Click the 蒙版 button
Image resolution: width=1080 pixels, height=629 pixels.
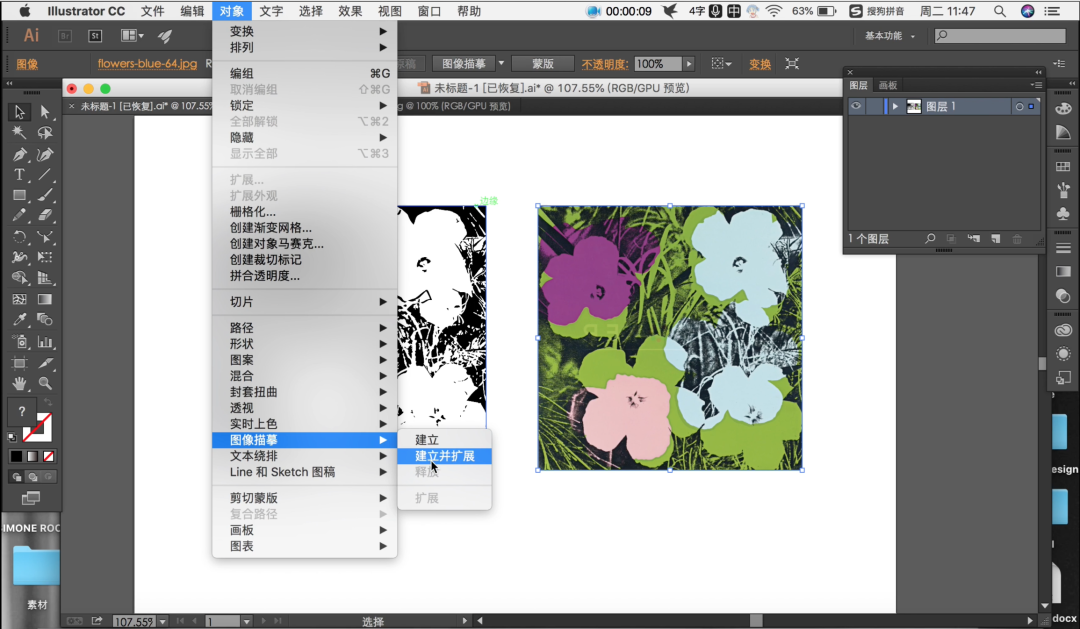click(543, 63)
